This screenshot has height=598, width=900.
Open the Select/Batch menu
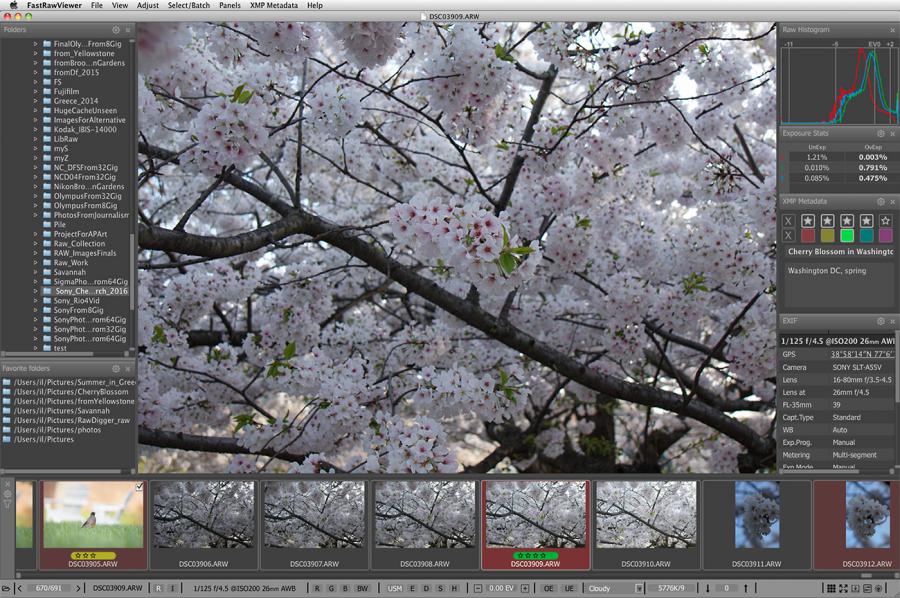[x=188, y=6]
